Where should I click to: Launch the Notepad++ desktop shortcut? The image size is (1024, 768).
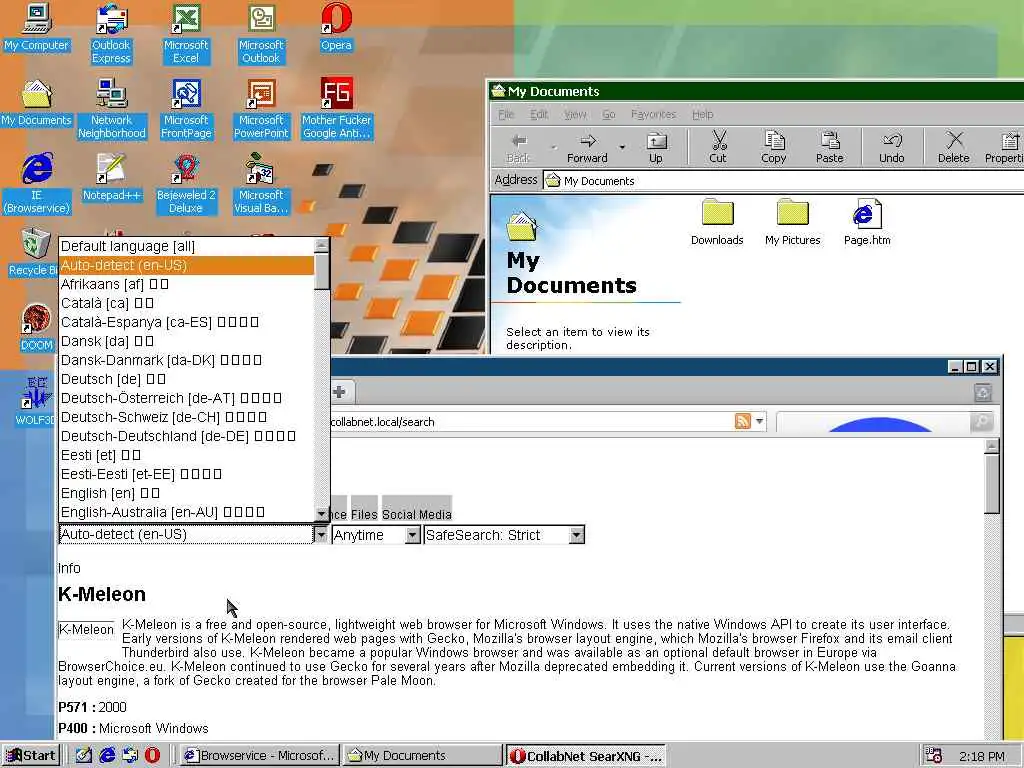tap(111, 177)
